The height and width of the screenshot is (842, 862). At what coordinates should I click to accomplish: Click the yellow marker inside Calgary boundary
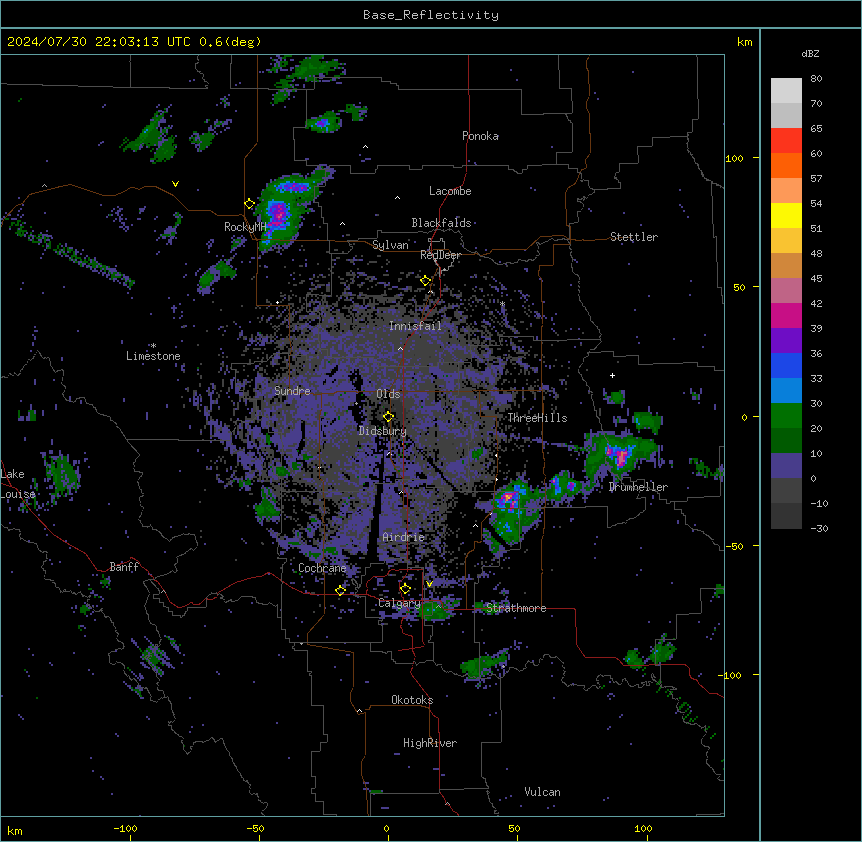(405, 589)
